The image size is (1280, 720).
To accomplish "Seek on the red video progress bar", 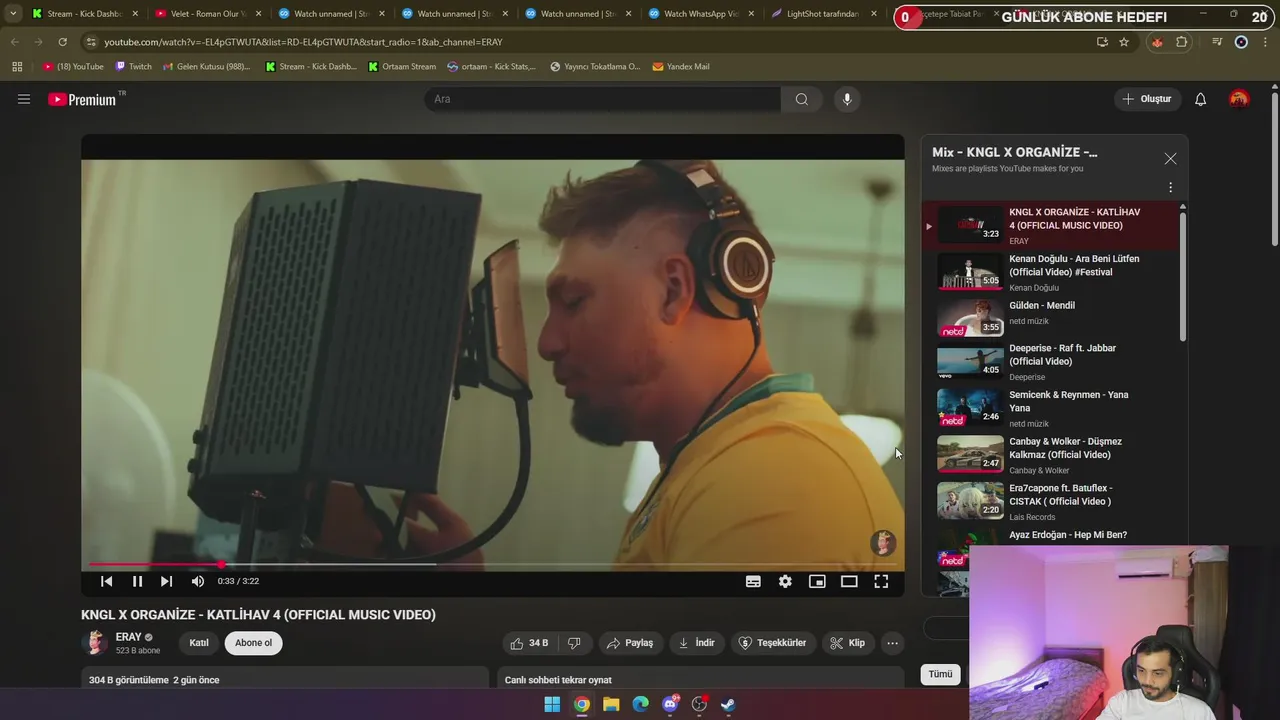I will coord(493,564).
